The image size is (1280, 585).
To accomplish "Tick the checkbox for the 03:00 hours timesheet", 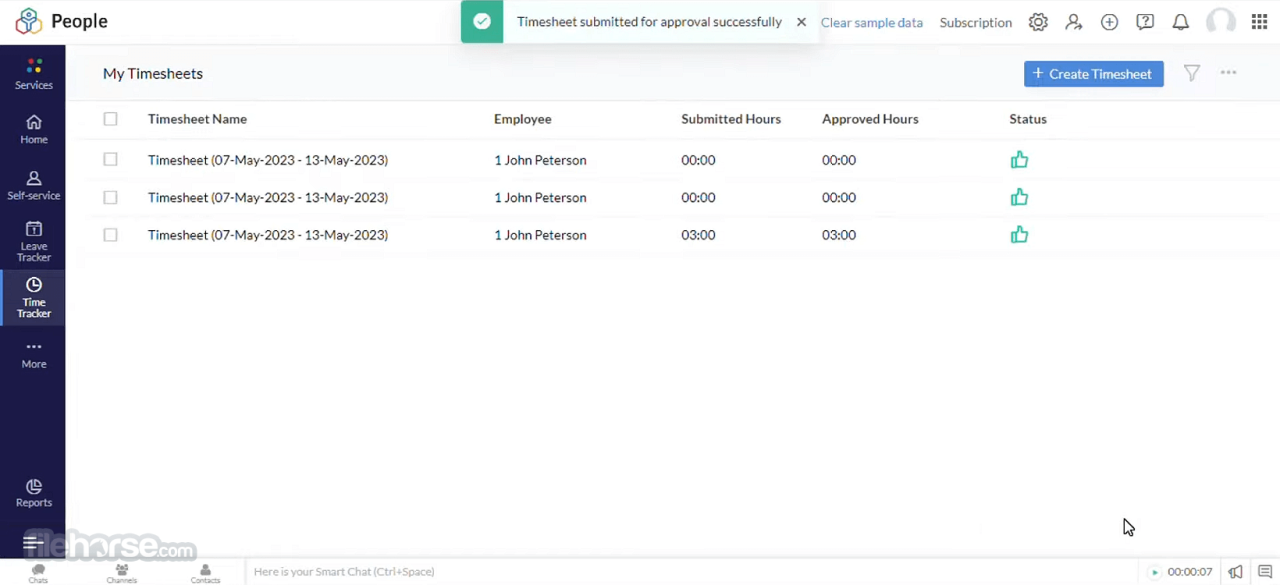I will click(110, 234).
